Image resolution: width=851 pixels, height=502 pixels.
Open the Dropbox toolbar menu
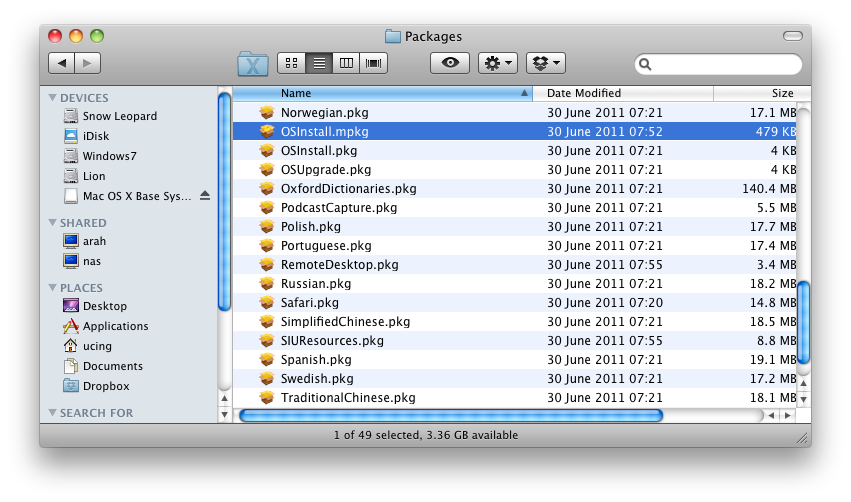pos(546,63)
